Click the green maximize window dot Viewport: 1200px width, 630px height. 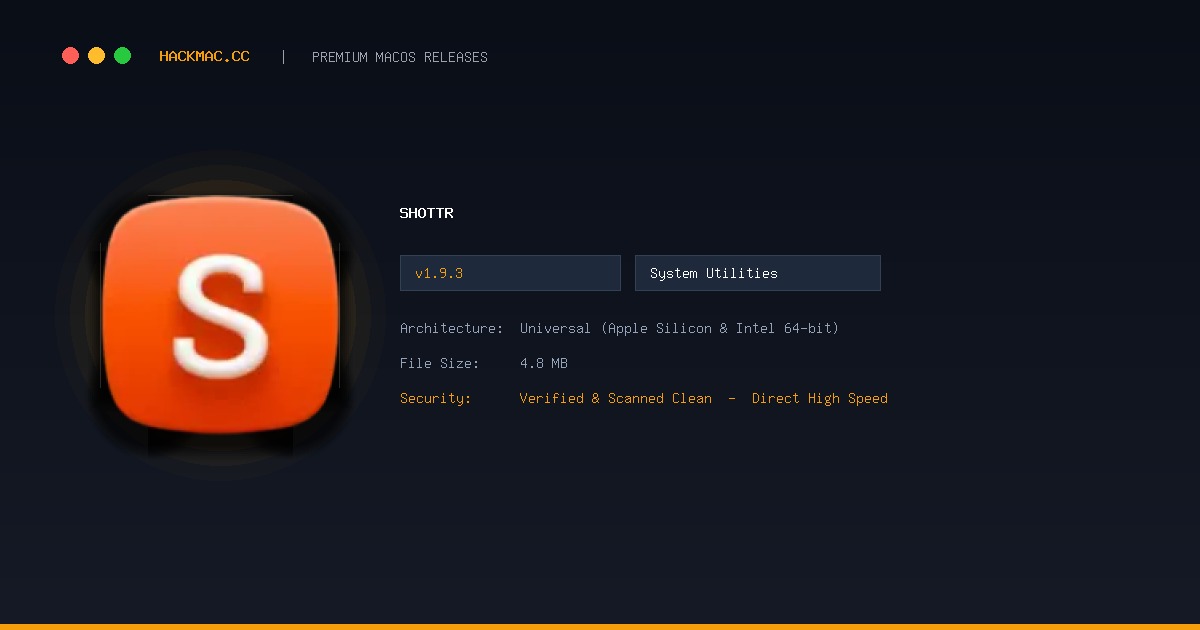click(x=122, y=56)
